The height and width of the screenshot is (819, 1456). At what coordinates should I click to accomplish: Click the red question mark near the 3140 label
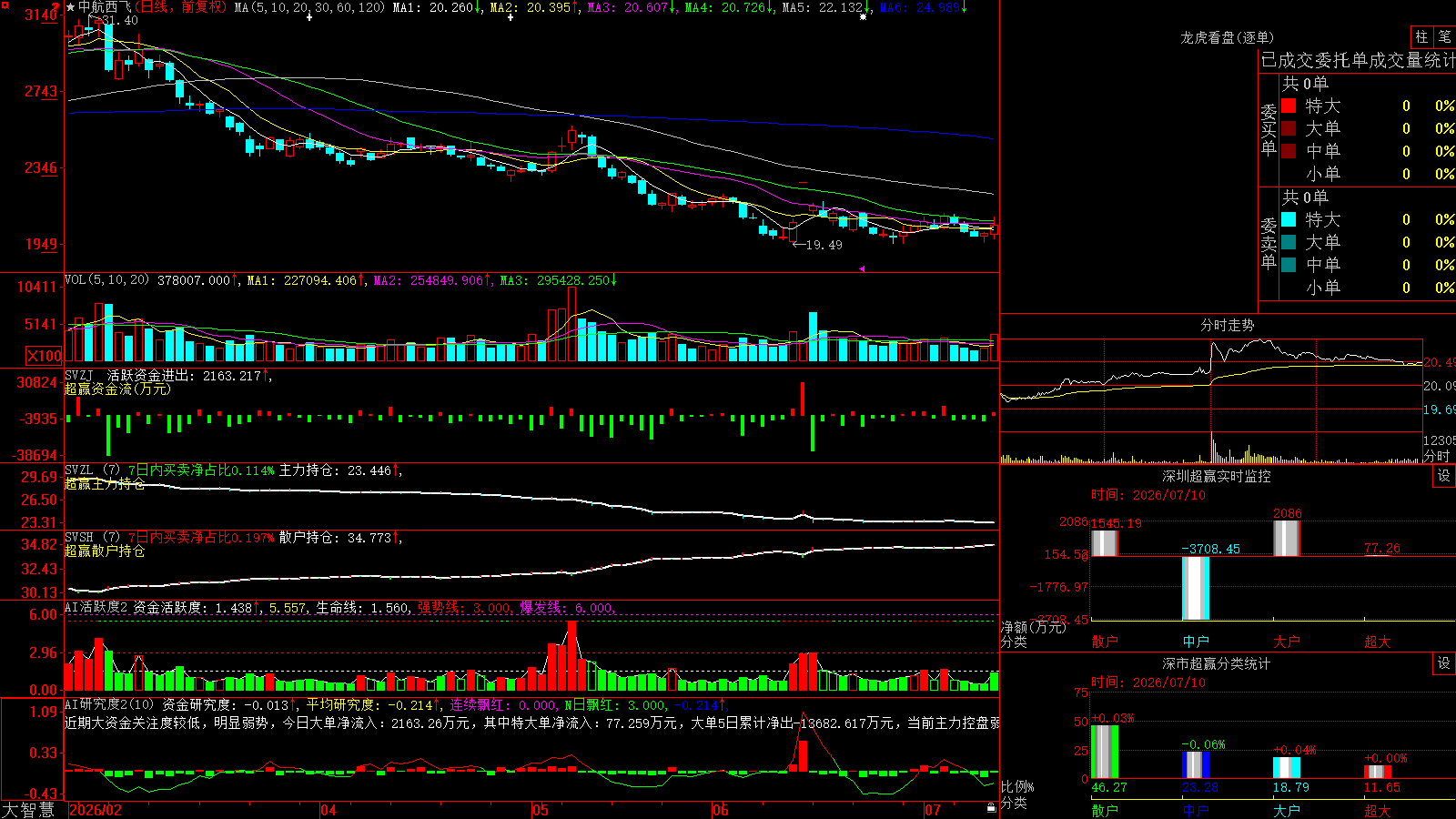(x=56, y=7)
